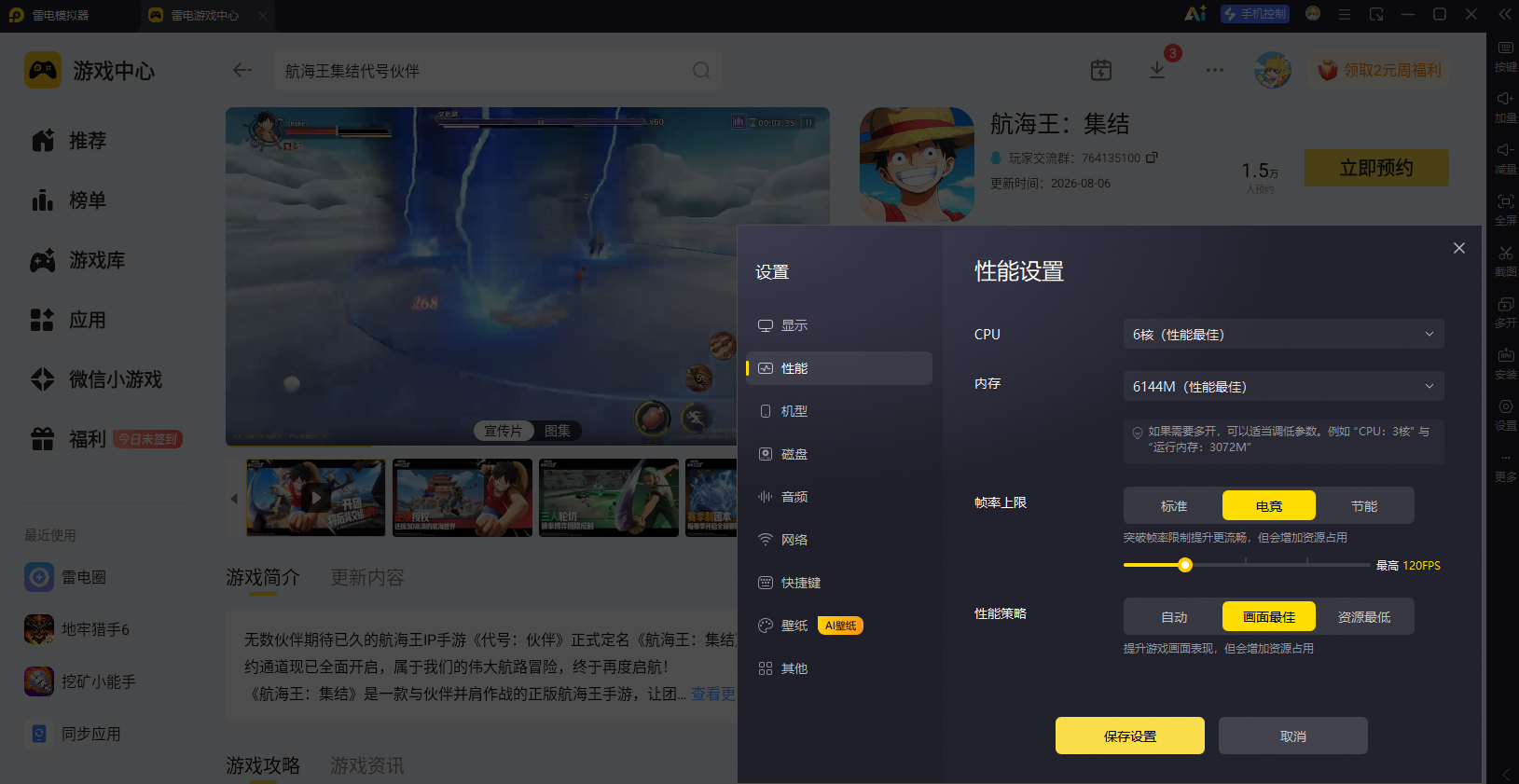Switch to 更新内容 tab

(x=367, y=577)
